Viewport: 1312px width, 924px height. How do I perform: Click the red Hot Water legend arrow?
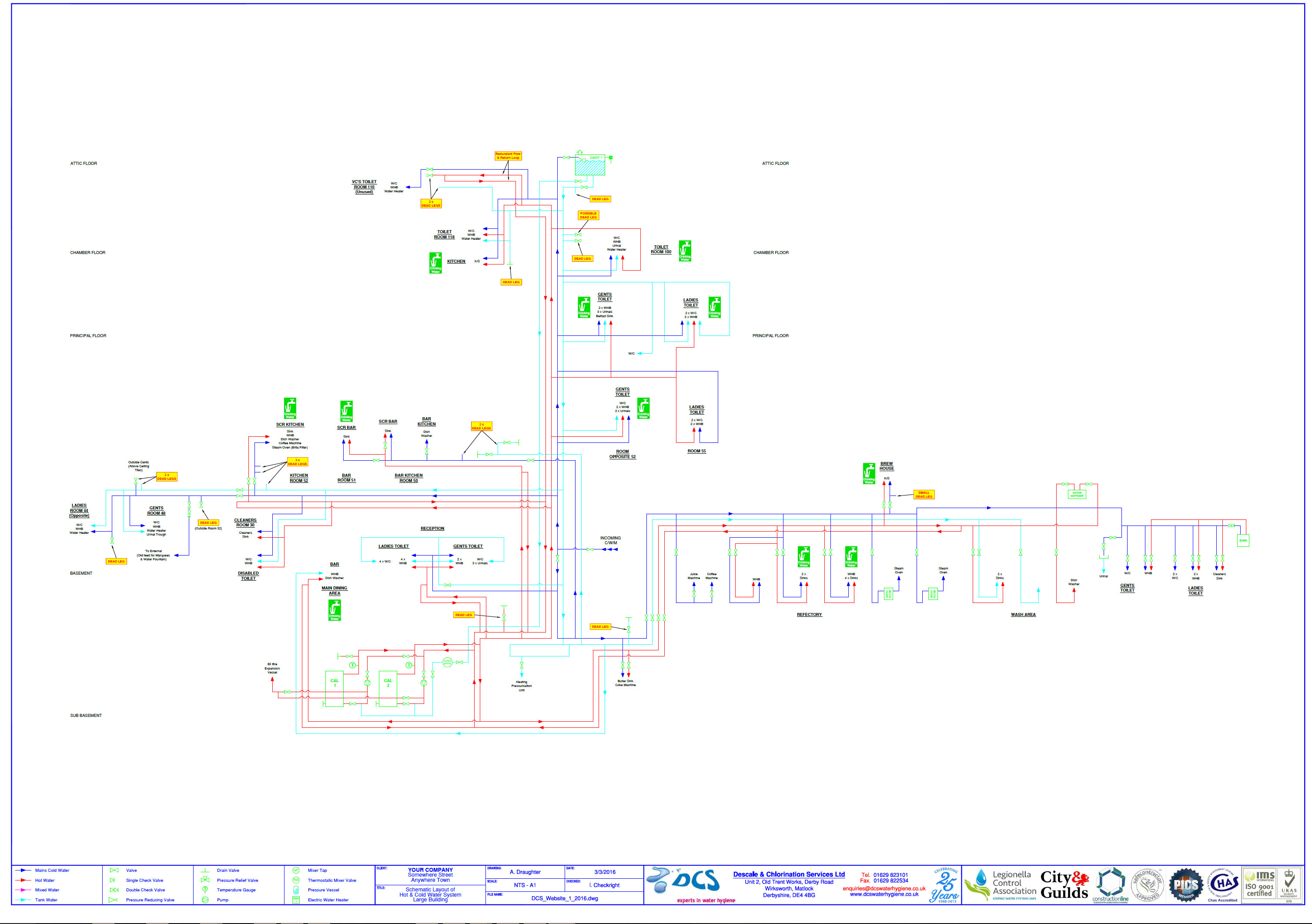[23, 880]
